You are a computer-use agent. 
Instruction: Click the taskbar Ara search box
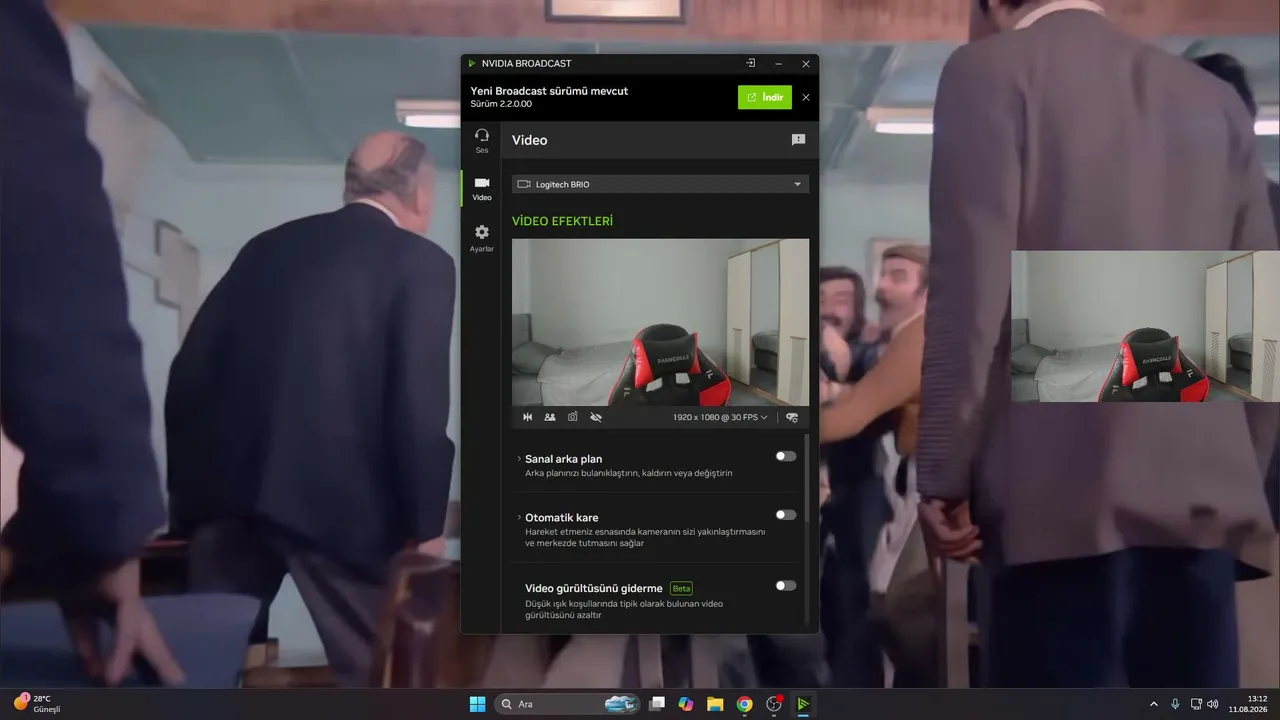(567, 704)
